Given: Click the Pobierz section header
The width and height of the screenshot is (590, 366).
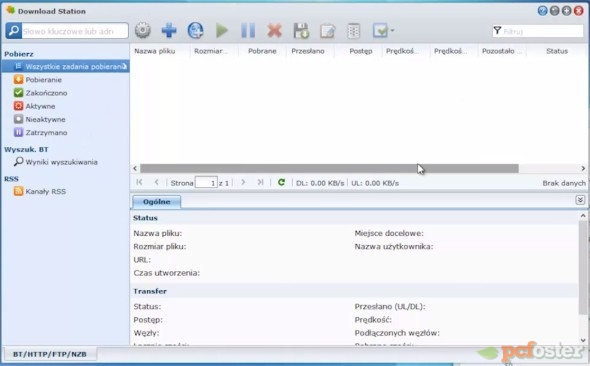Looking at the screenshot, I should pos(19,54).
